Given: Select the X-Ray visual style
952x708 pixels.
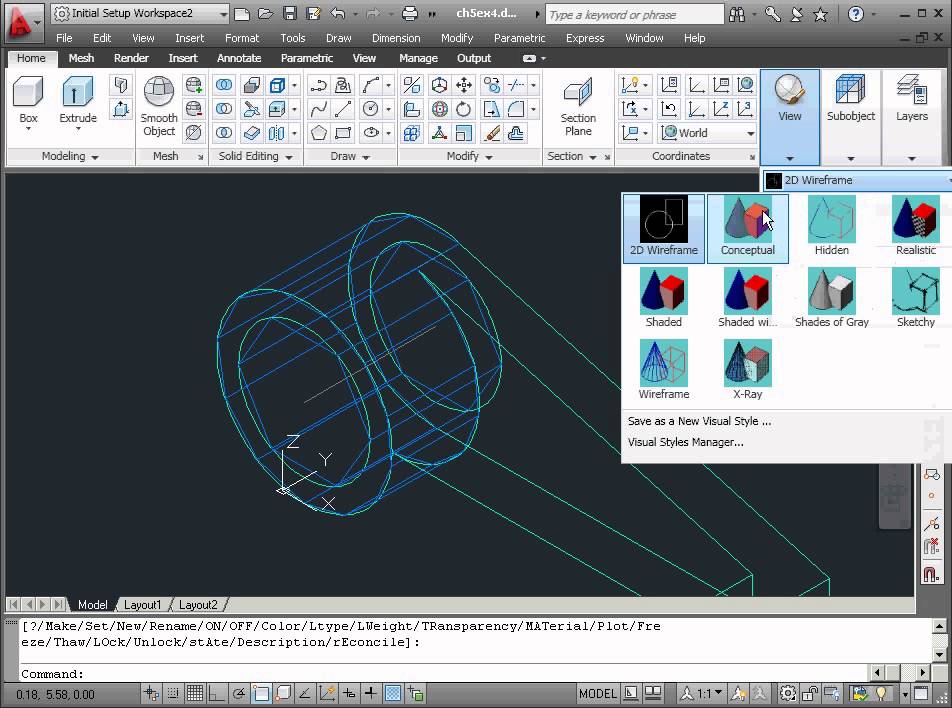Looking at the screenshot, I should click(747, 370).
